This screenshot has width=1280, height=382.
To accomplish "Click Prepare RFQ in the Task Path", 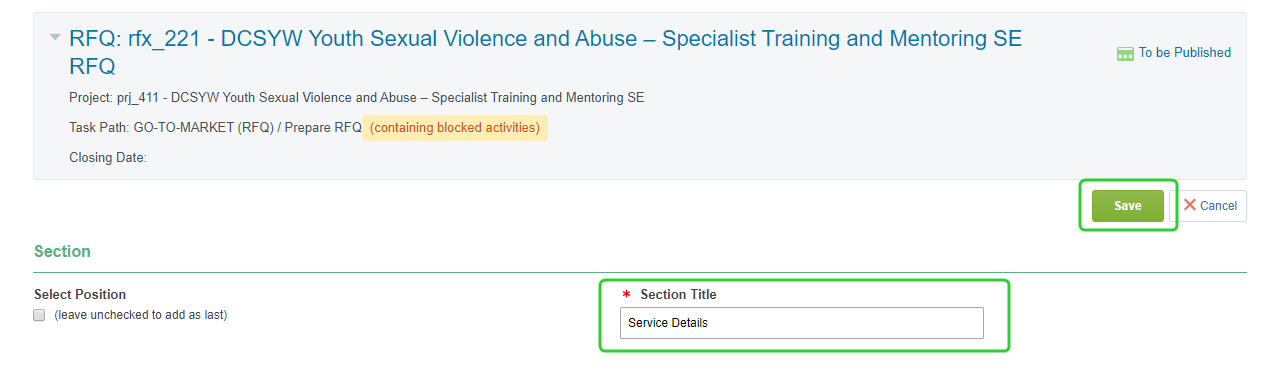I will point(324,128).
